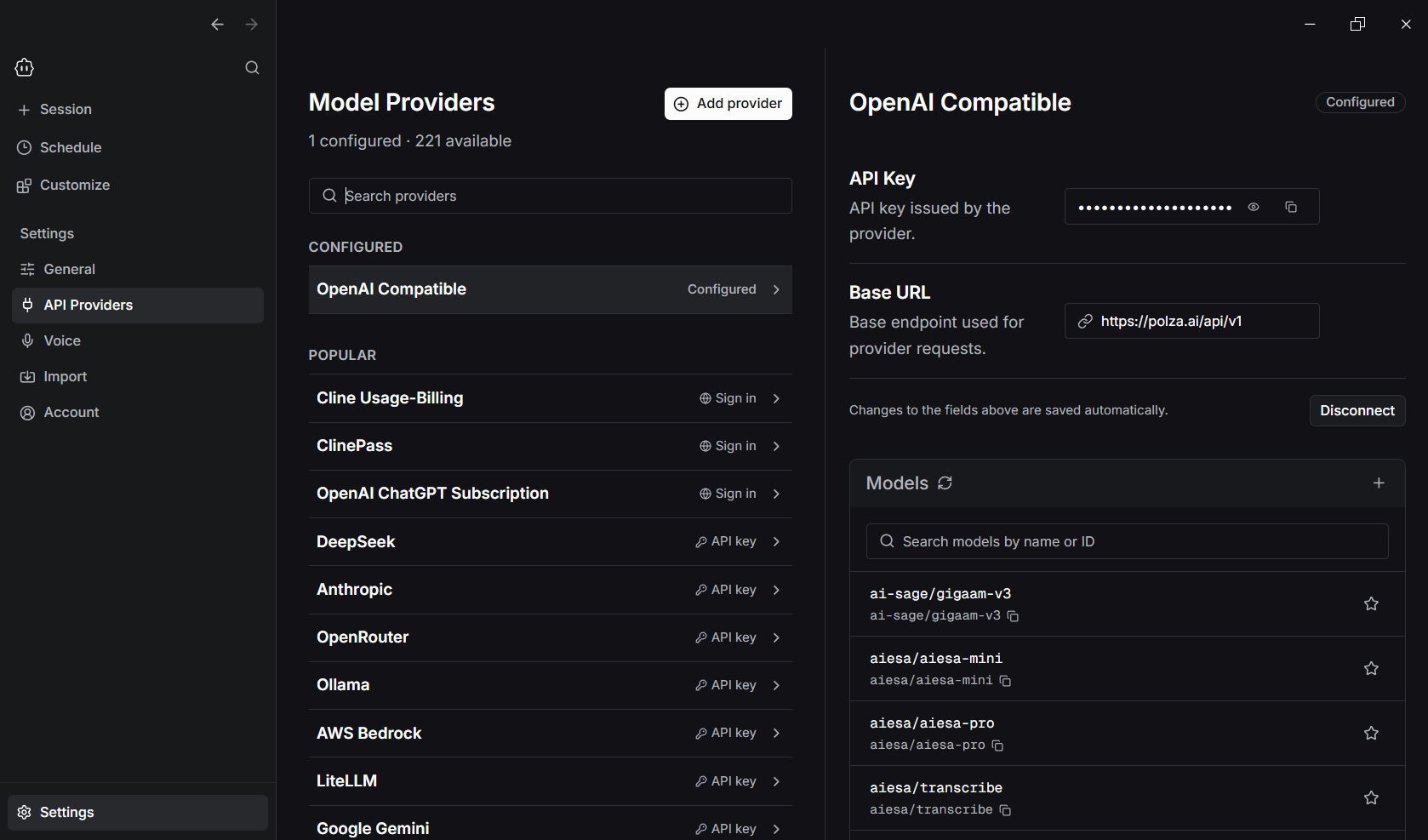Open Import settings
This screenshot has width=1428, height=840.
(138, 376)
